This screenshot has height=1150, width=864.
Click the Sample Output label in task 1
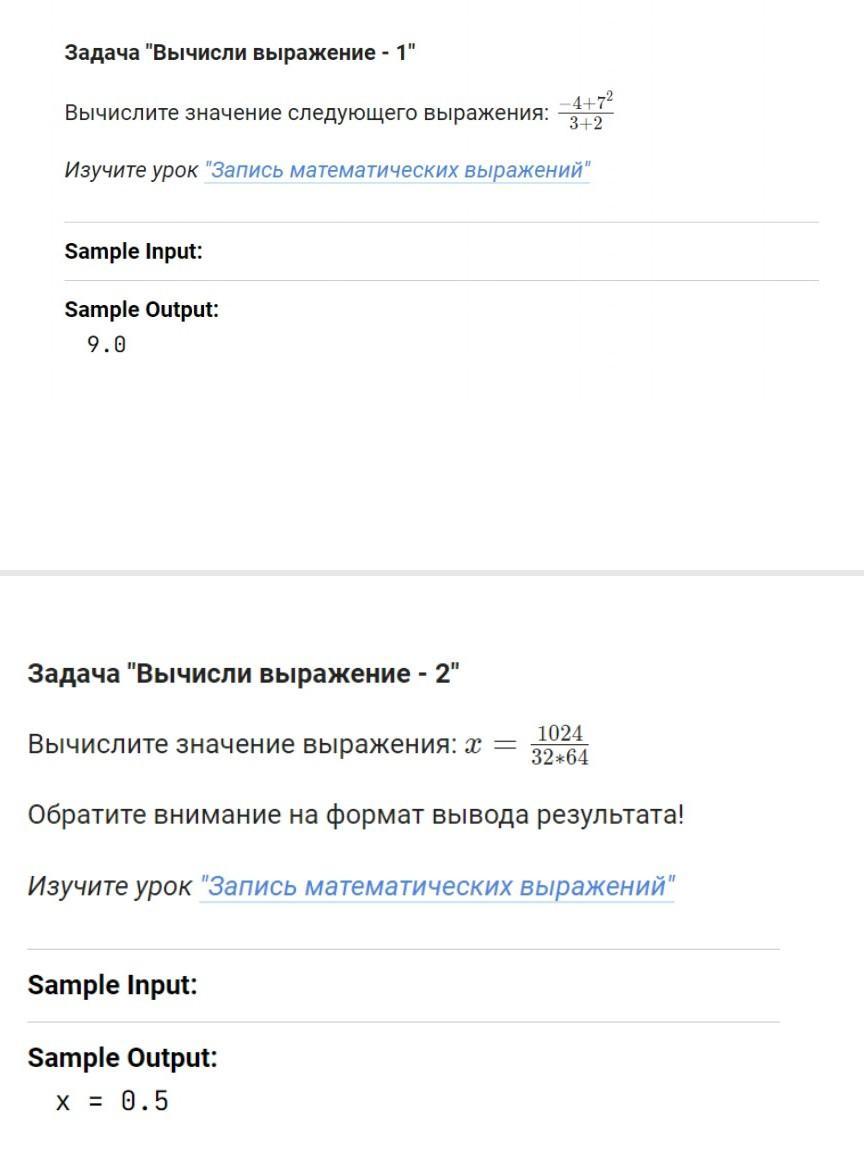(141, 310)
